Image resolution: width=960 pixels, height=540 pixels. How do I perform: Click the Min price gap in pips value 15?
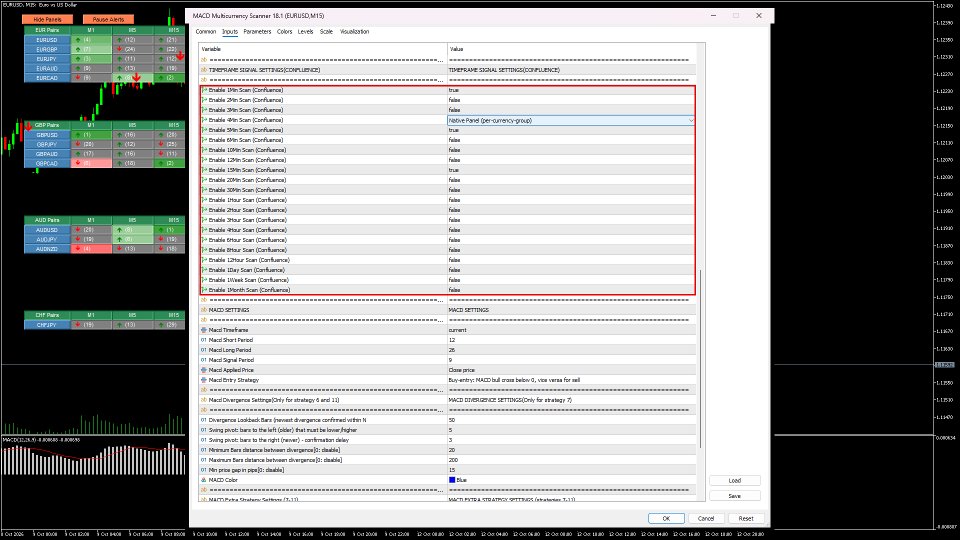coord(452,470)
